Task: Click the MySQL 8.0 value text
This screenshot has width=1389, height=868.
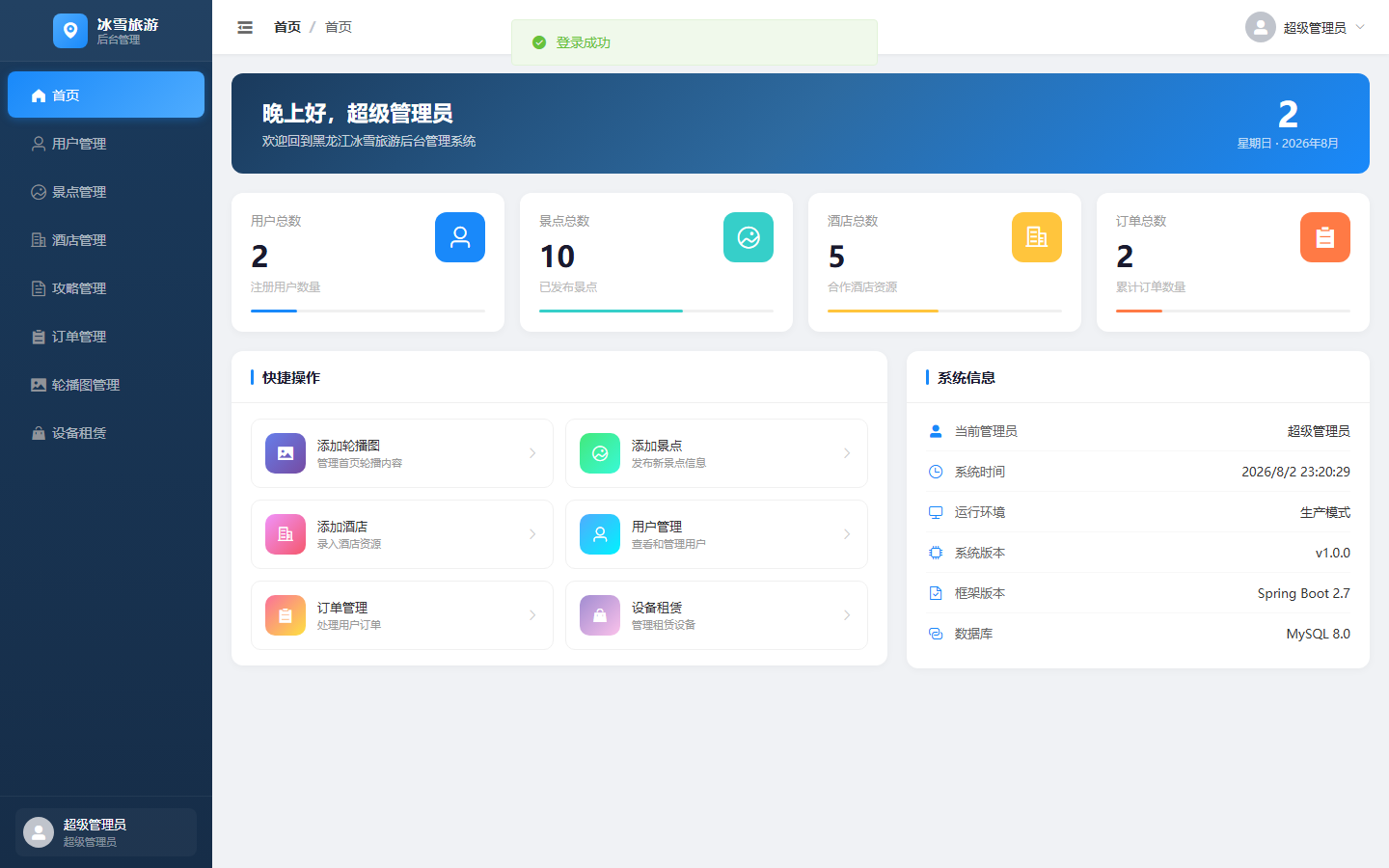Action: (x=1318, y=634)
